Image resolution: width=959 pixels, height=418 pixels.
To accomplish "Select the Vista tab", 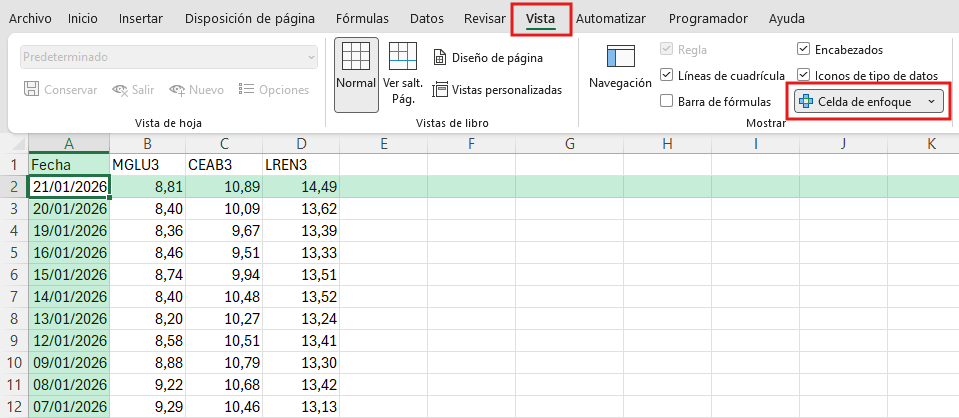I will [540, 18].
